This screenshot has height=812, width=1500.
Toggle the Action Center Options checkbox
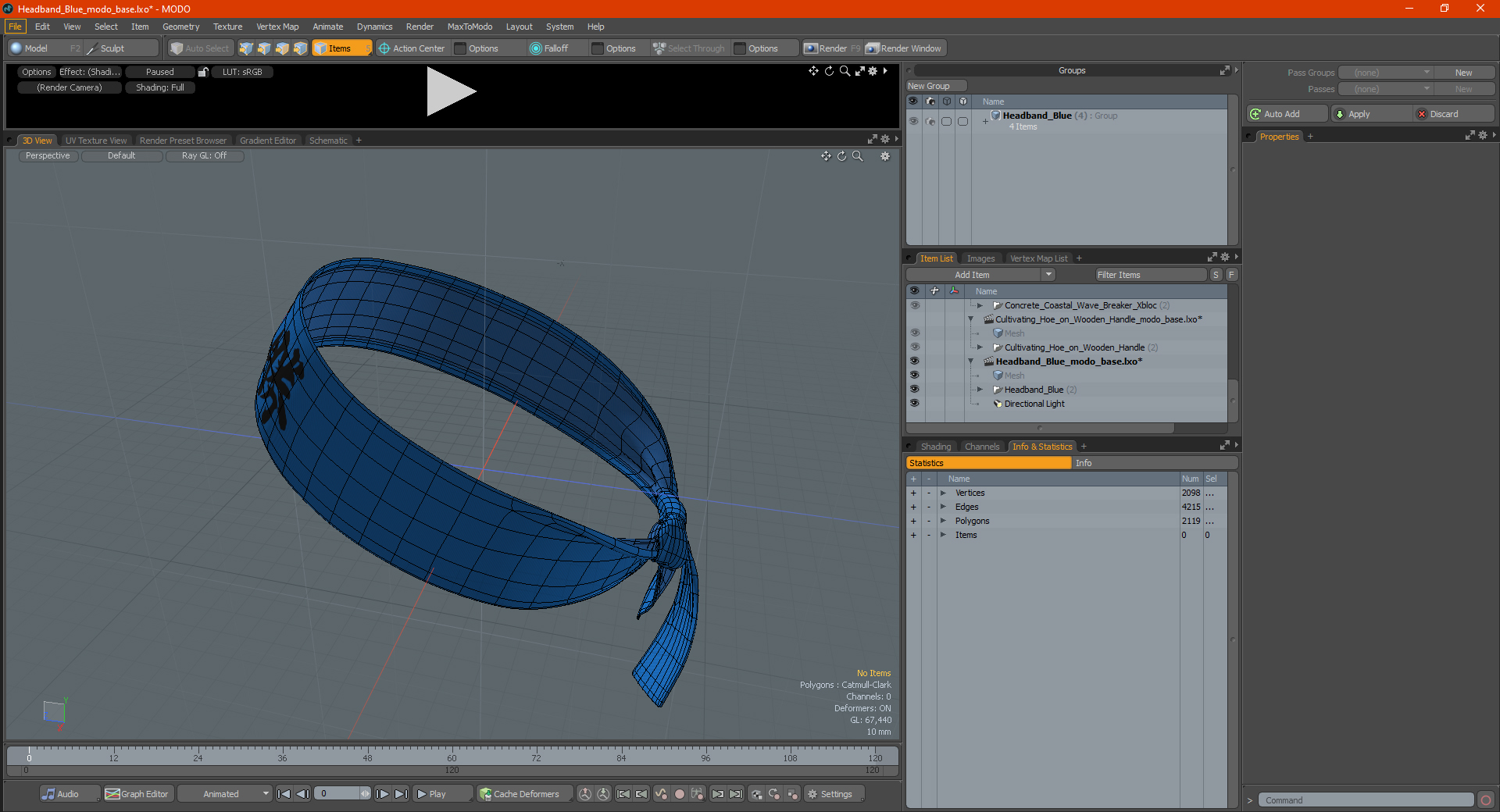[460, 48]
